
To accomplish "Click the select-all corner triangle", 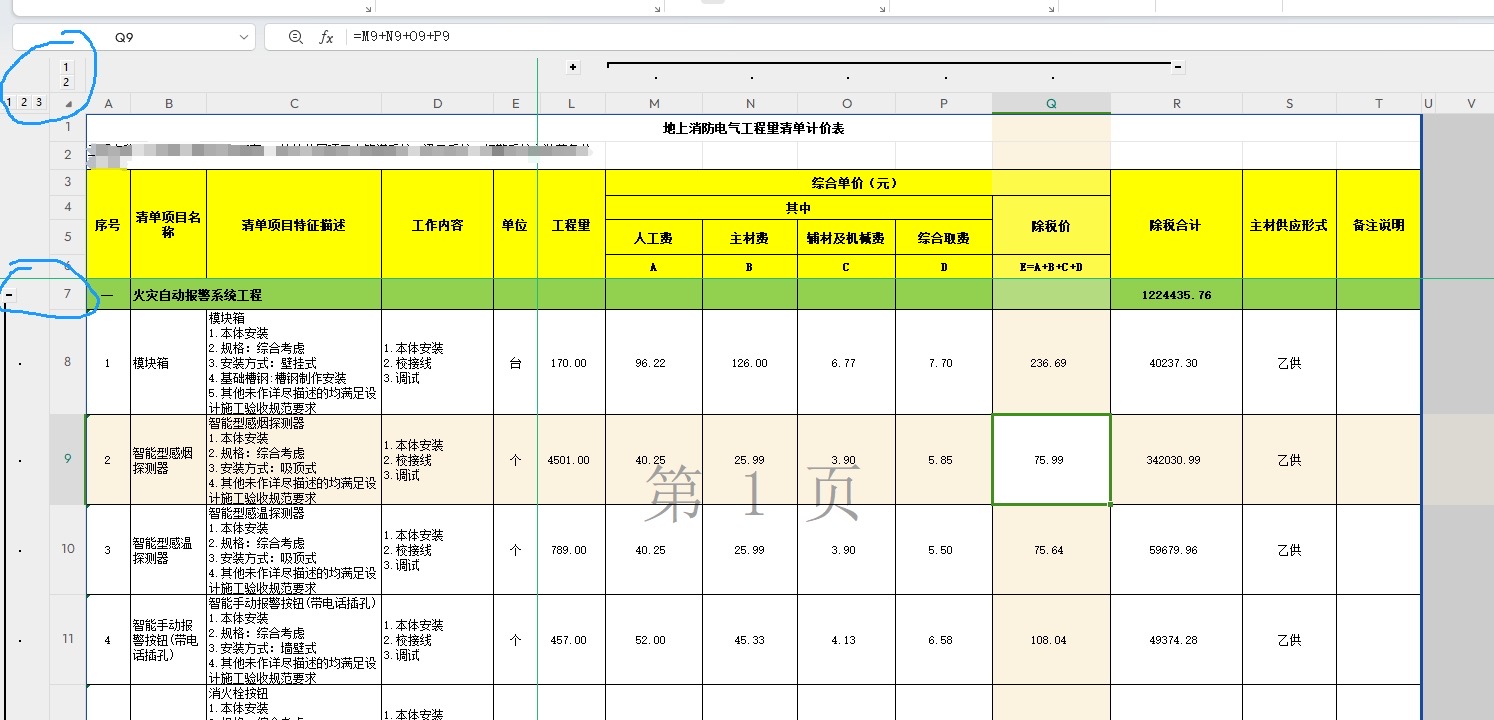I will coord(68,103).
